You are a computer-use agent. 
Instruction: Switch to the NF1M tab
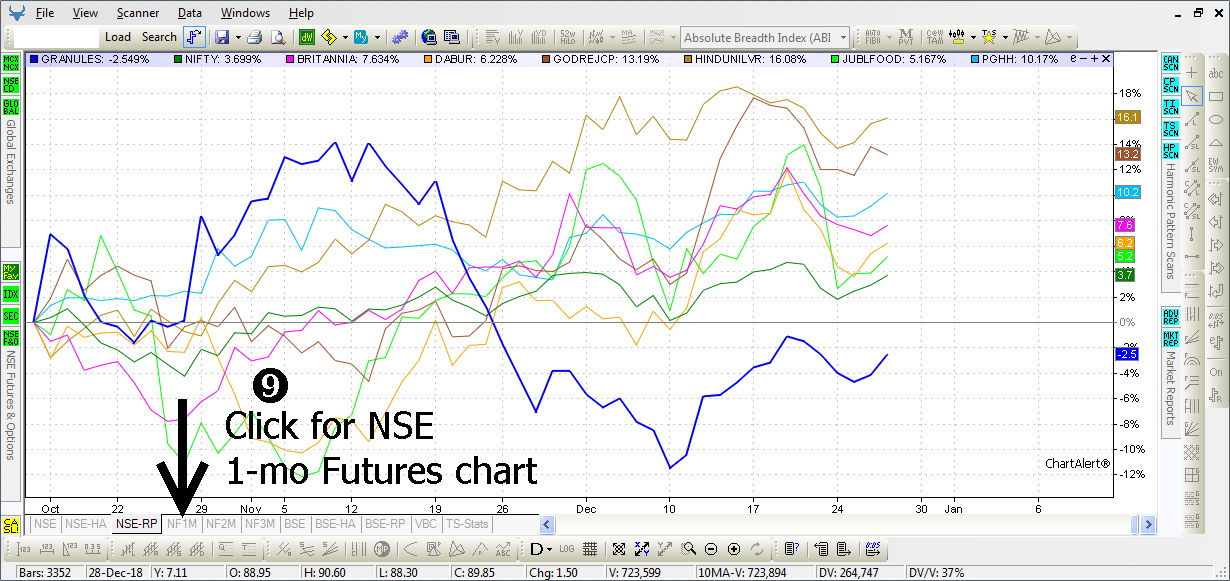click(182, 523)
